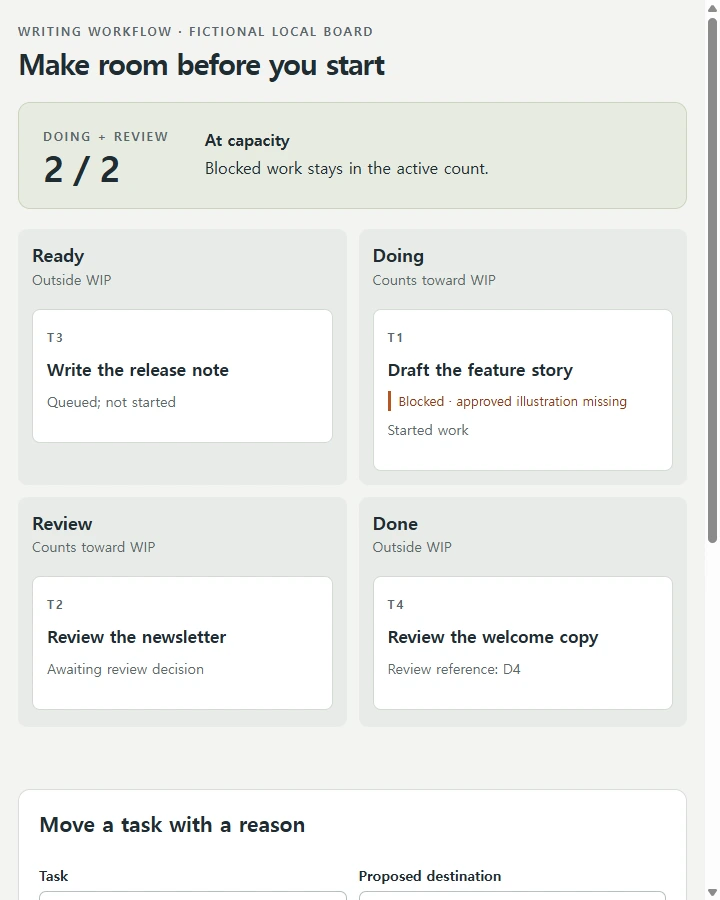Click the 'Task' field label
Viewport: 720px width, 900px height.
point(53,876)
